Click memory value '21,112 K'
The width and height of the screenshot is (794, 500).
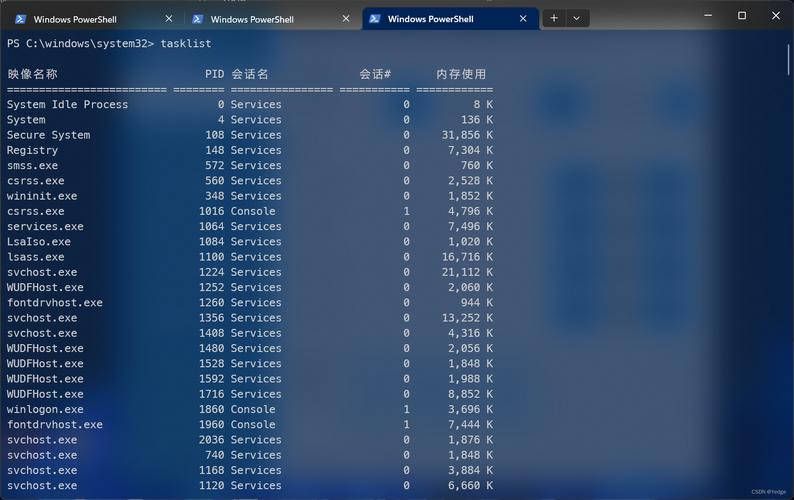[x=467, y=272]
